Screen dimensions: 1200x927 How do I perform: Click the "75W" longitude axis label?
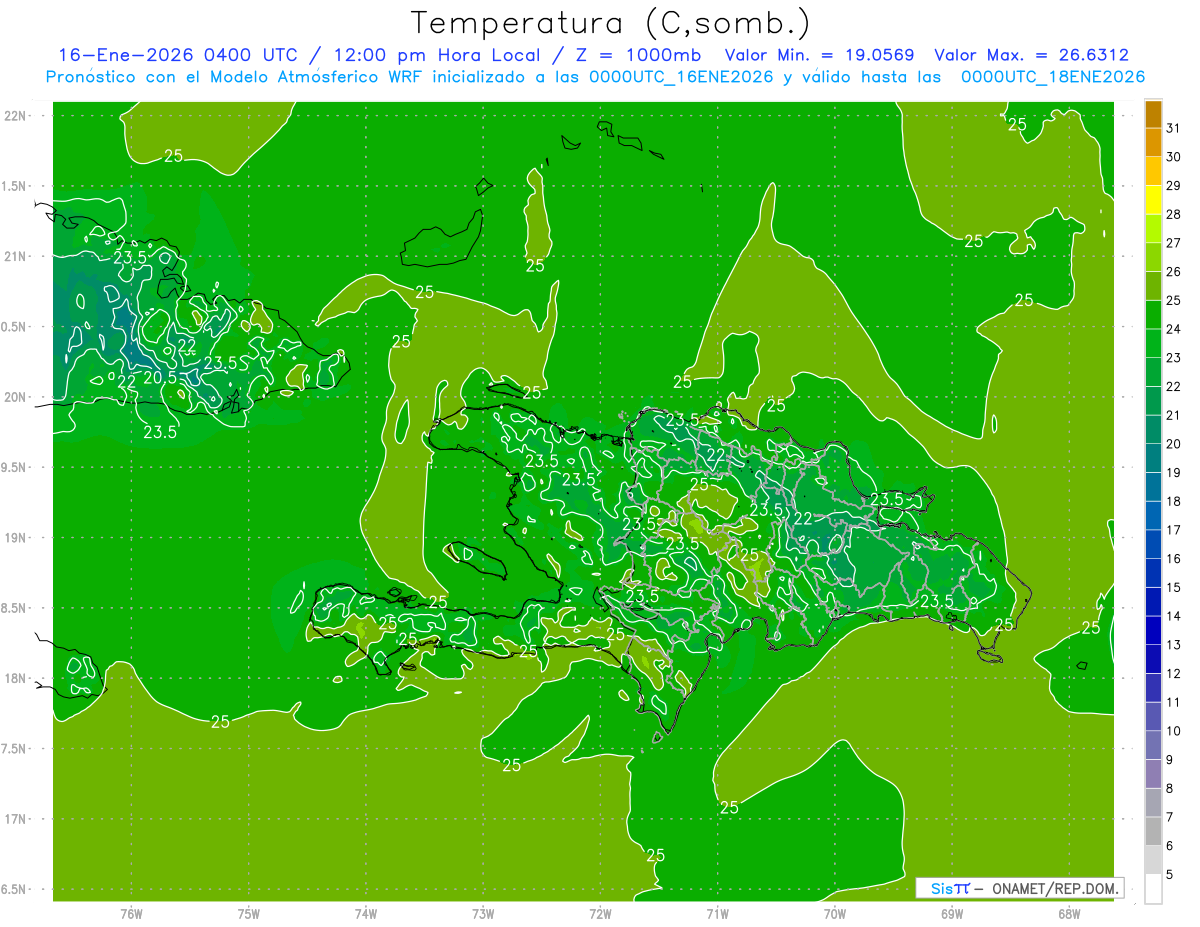coord(249,913)
